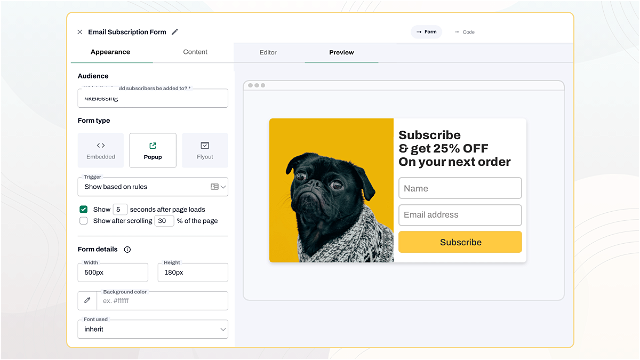Screen dimensions: 640x360
Task: Click the rules icon in Trigger field
Action: [x=214, y=187]
